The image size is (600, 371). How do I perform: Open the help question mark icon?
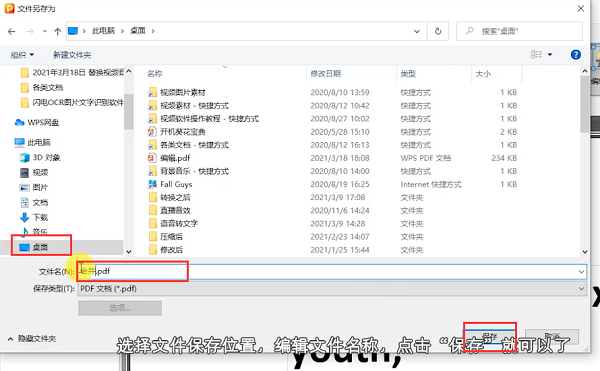(576, 55)
